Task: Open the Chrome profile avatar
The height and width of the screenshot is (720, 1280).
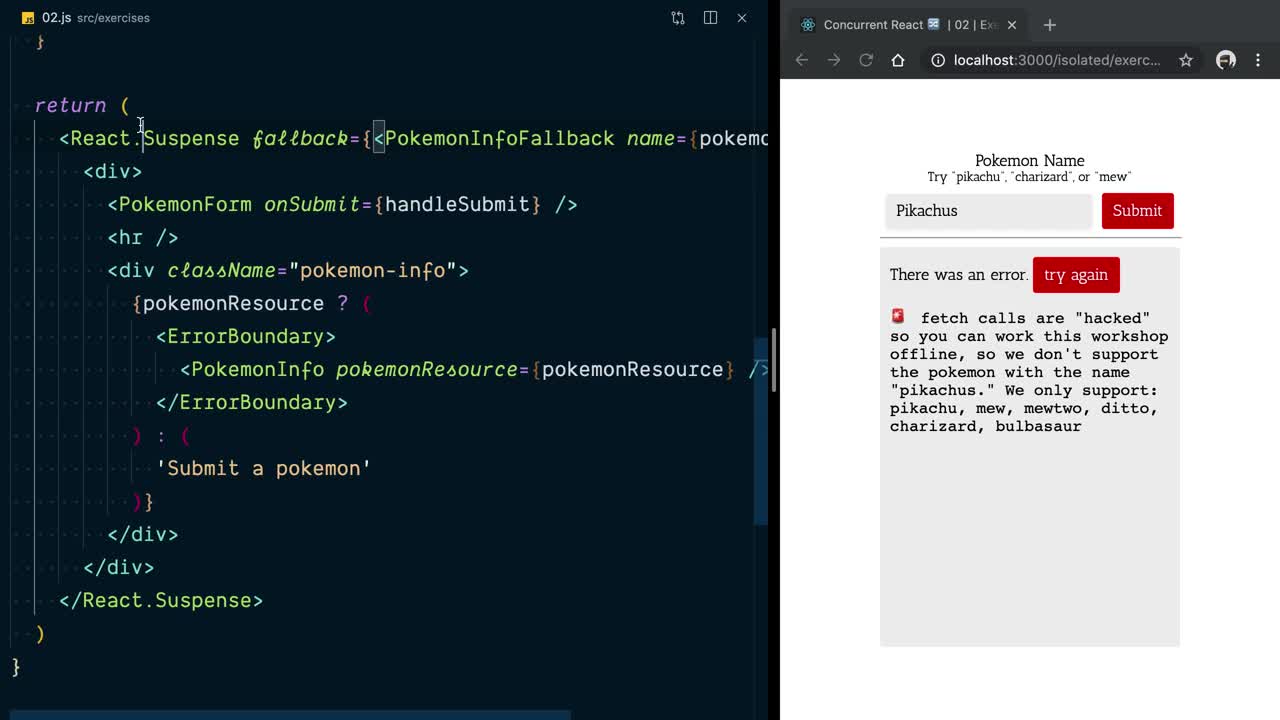Action: coord(1225,60)
